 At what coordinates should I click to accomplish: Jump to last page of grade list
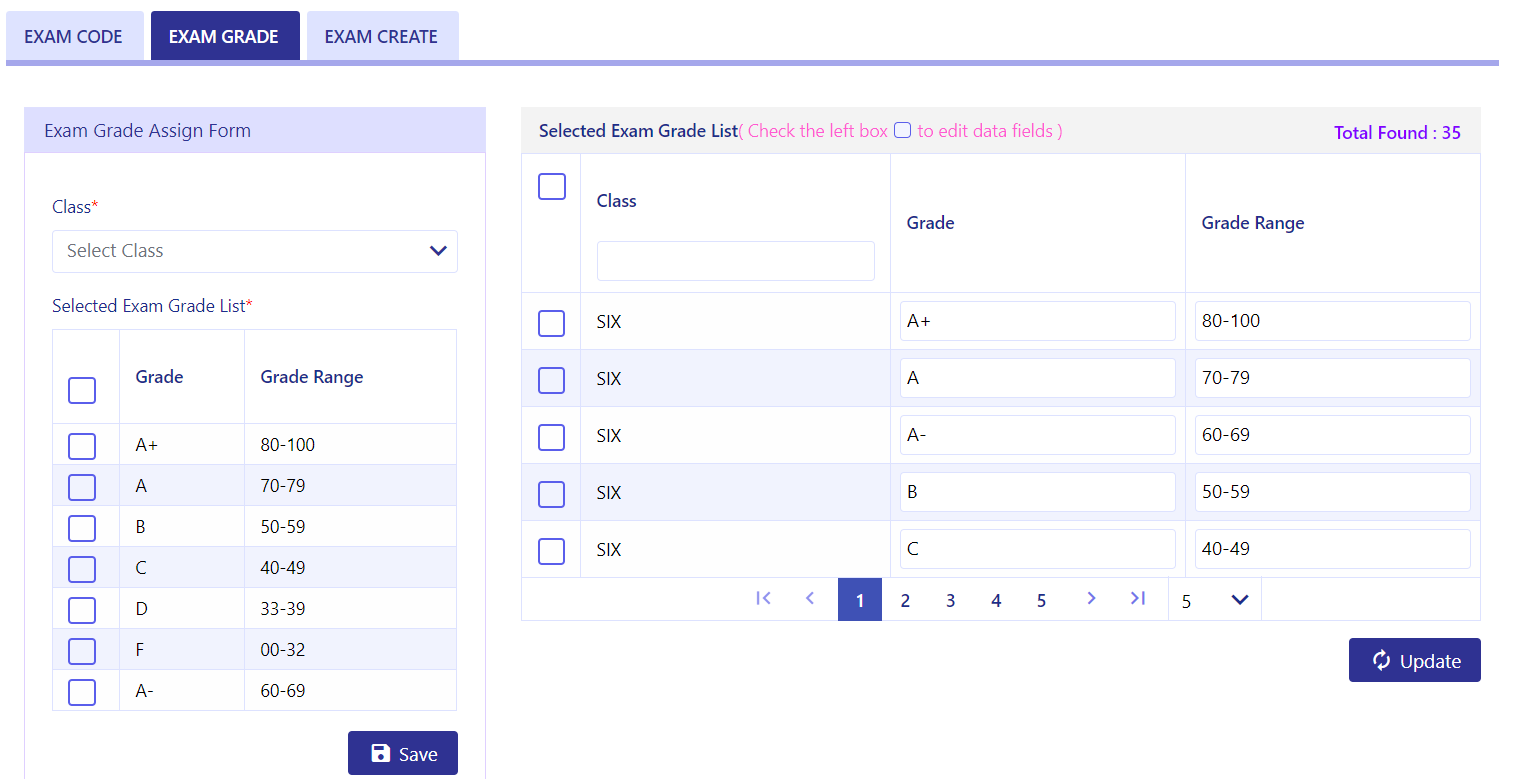click(x=1137, y=599)
